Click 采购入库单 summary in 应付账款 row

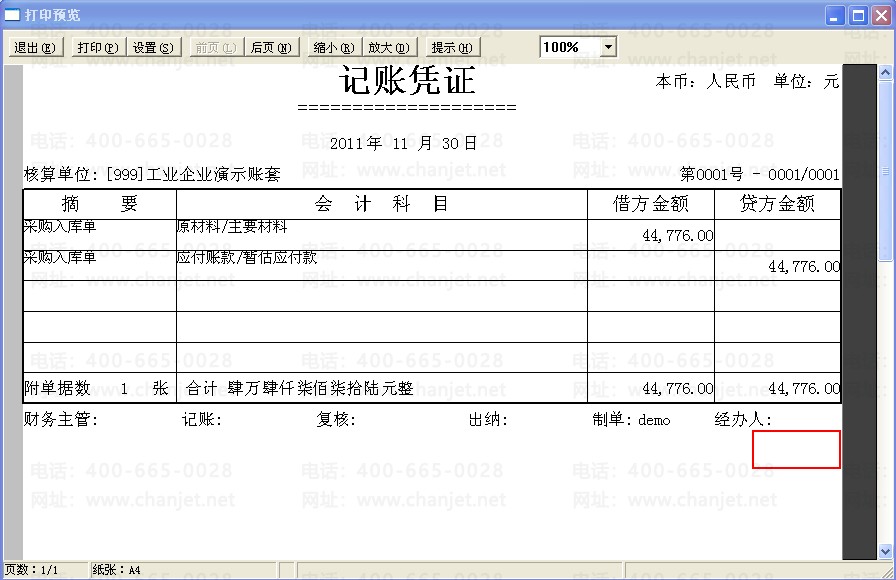[60, 258]
